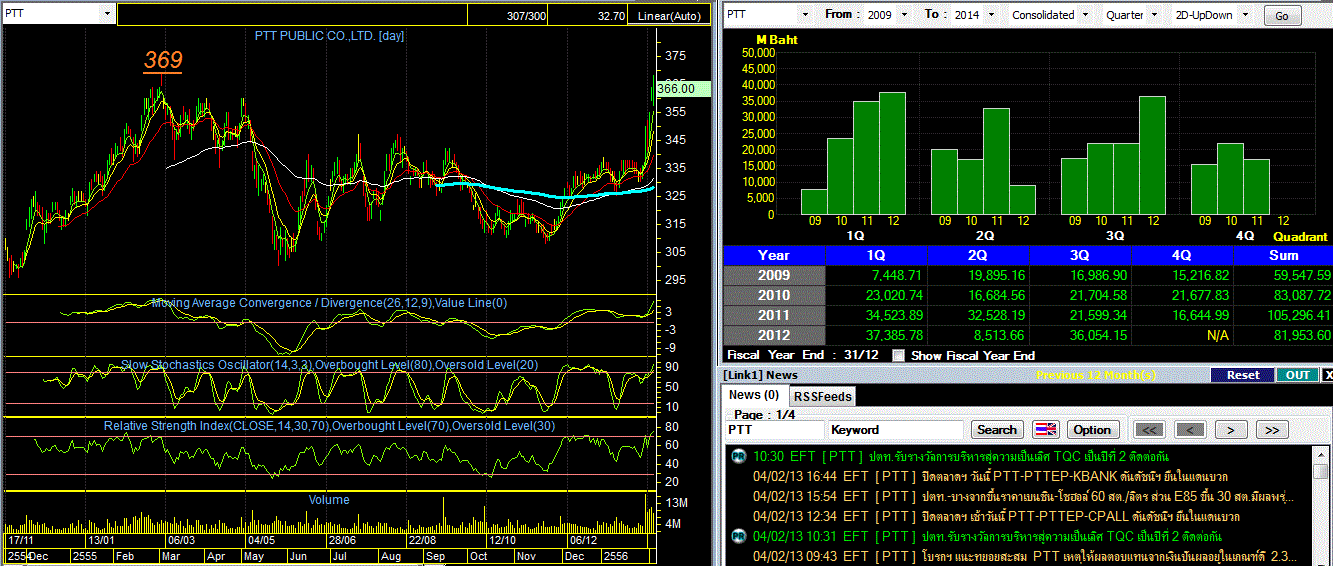Go to previous news page with < button
This screenshot has width=1333, height=566.
[x=1190, y=430]
